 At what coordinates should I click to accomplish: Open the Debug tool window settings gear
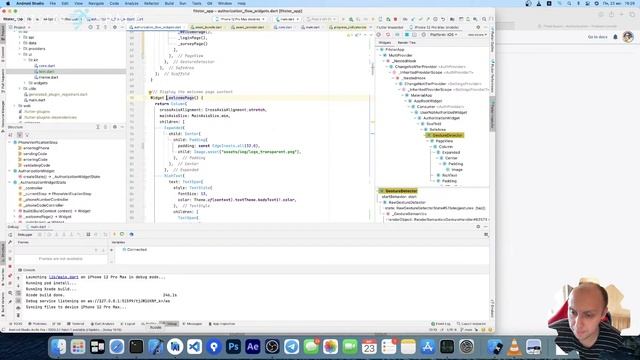(x=478, y=227)
